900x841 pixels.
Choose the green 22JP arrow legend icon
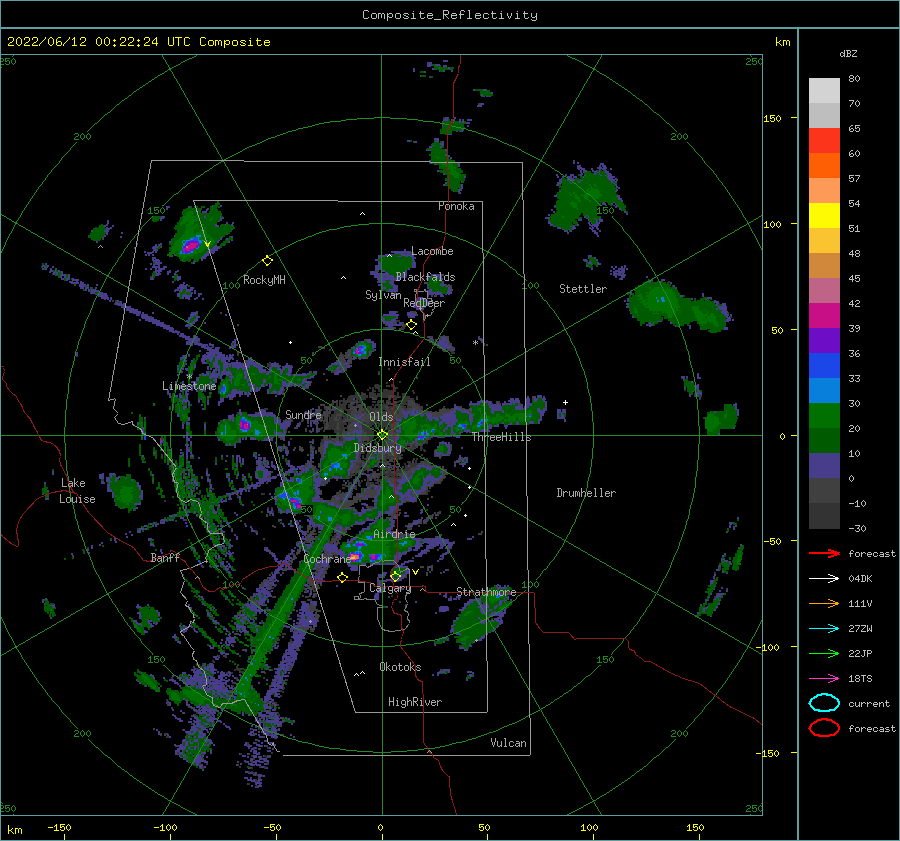tap(824, 653)
